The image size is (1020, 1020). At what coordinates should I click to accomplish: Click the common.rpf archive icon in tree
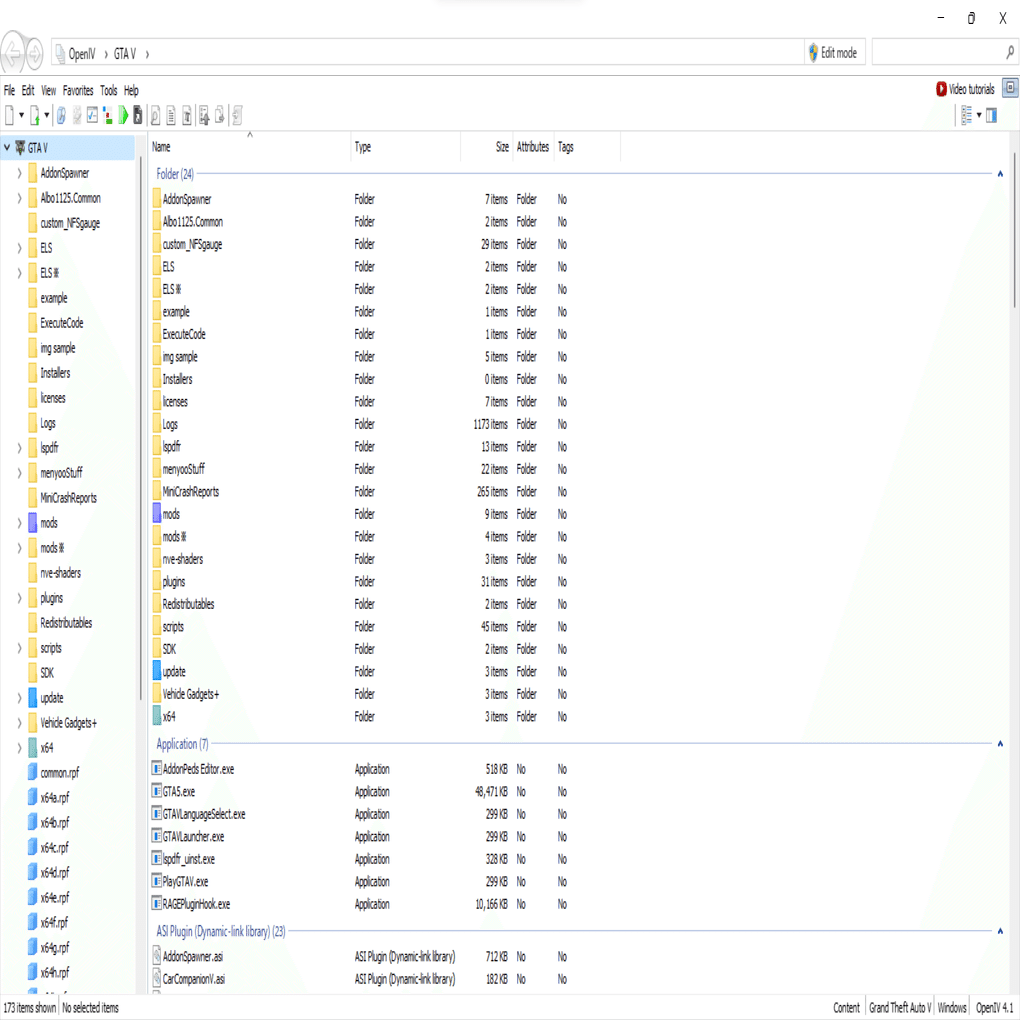coord(33,772)
